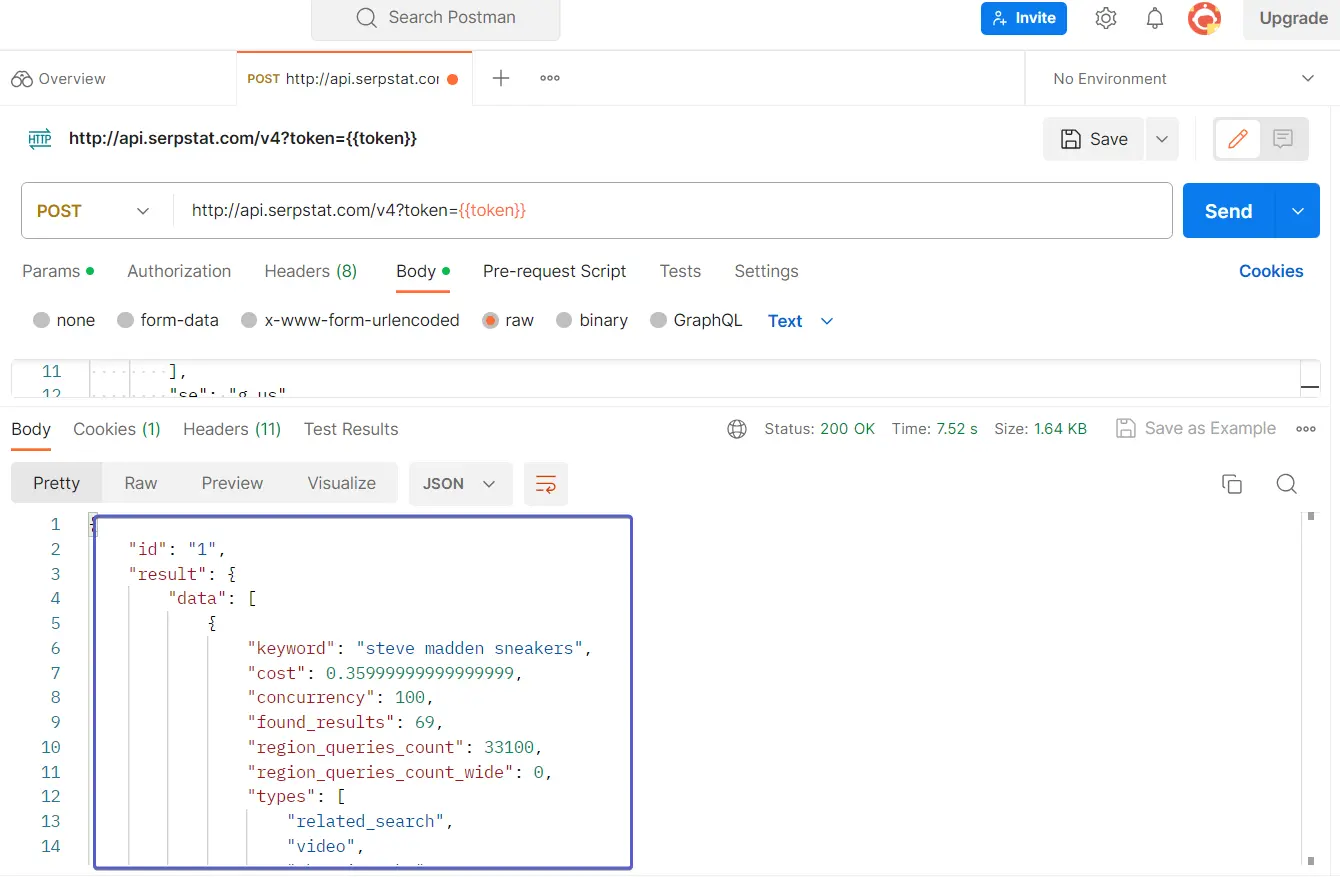Image resolution: width=1340 pixels, height=877 pixels.
Task: Search the response with magnifier icon
Action: click(1287, 484)
